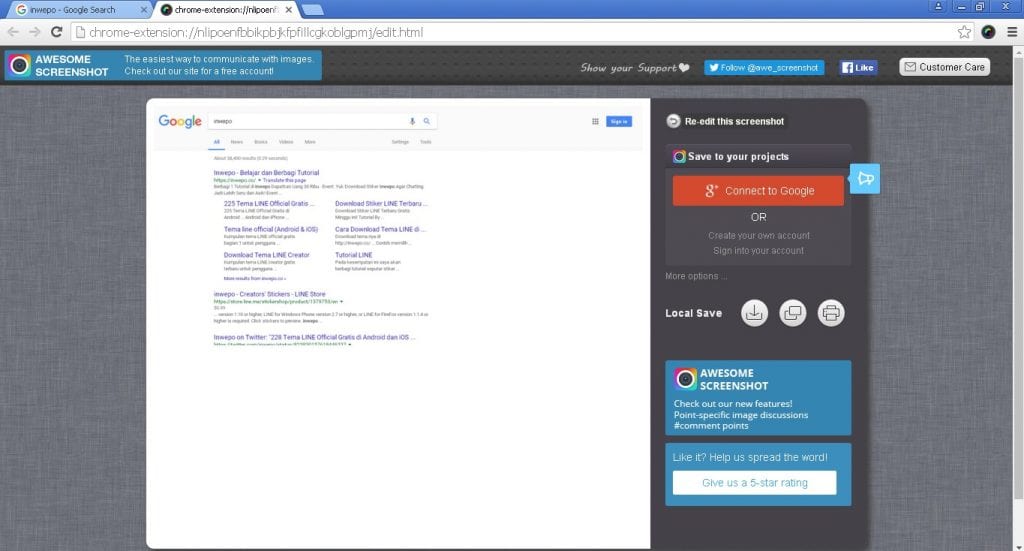Click the Re-edit this screenshot icon
1024x551 pixels.
(x=673, y=121)
